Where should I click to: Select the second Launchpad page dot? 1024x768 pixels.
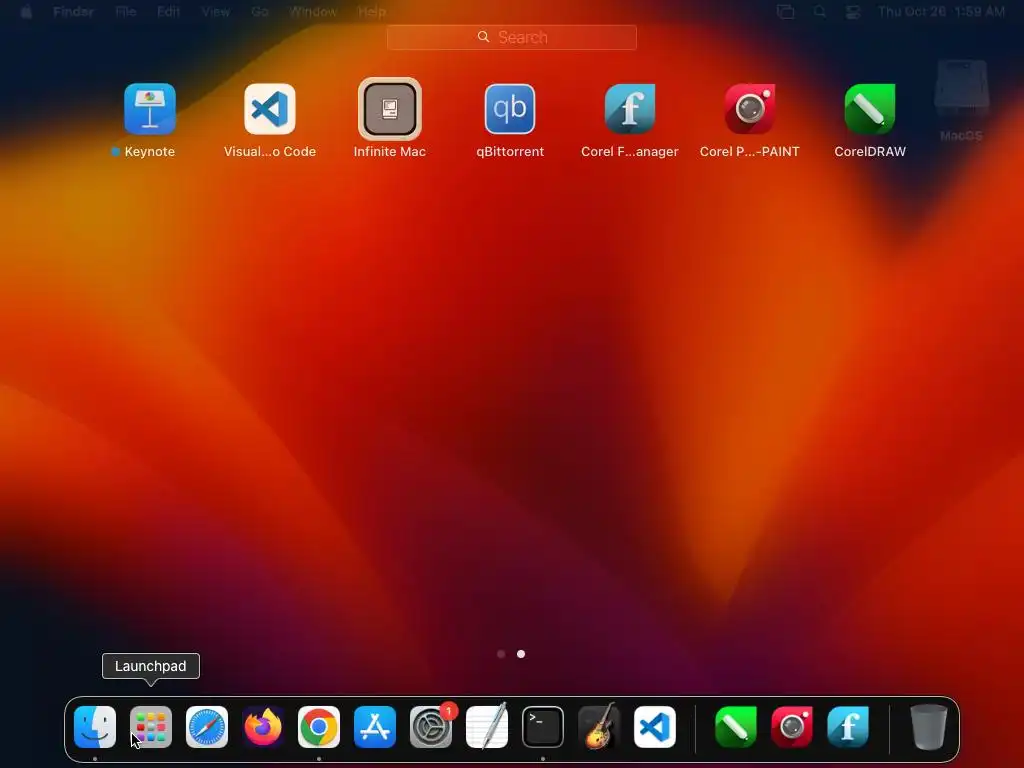tap(521, 654)
